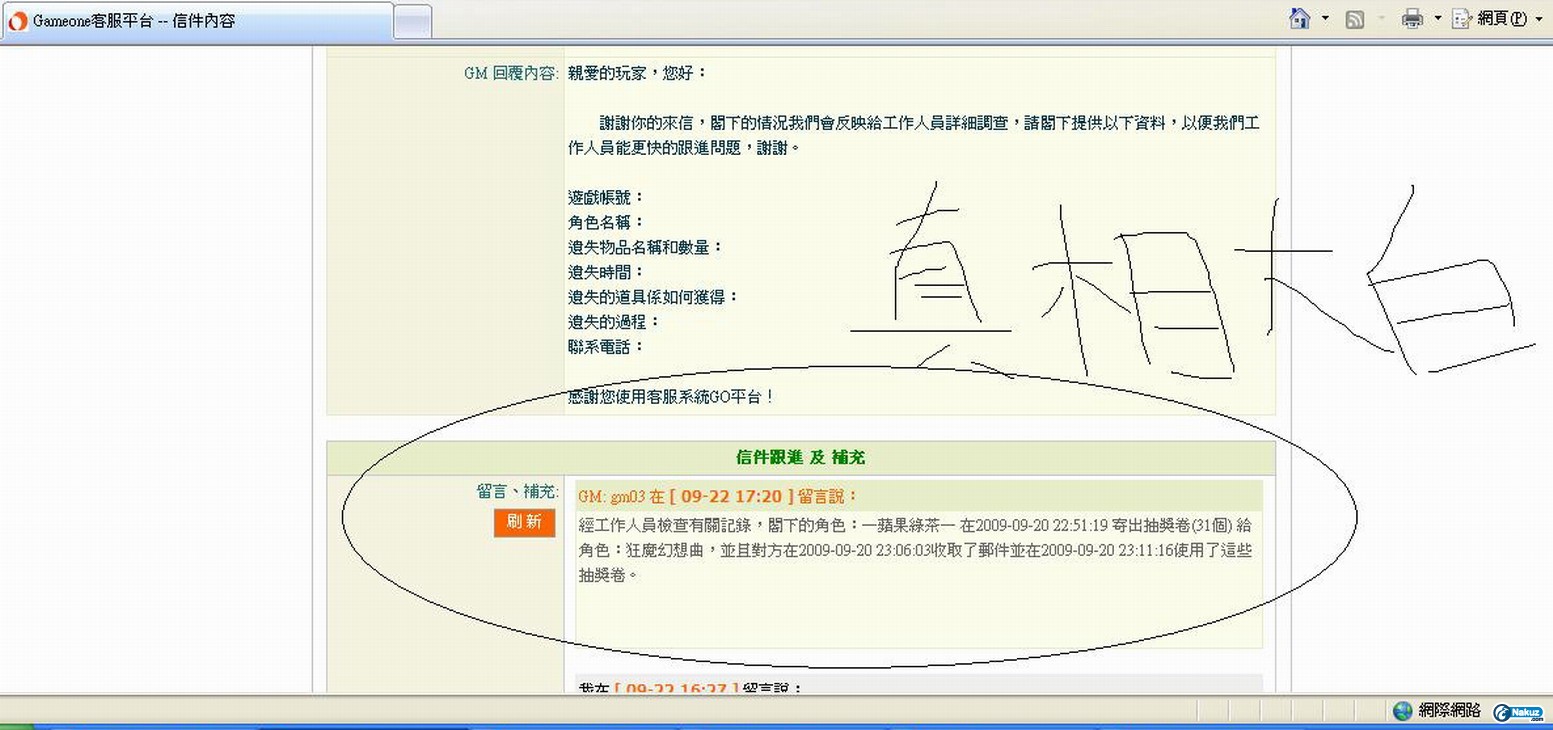The height and width of the screenshot is (730, 1553).
Task: Open a new blank tab
Action: 412,21
